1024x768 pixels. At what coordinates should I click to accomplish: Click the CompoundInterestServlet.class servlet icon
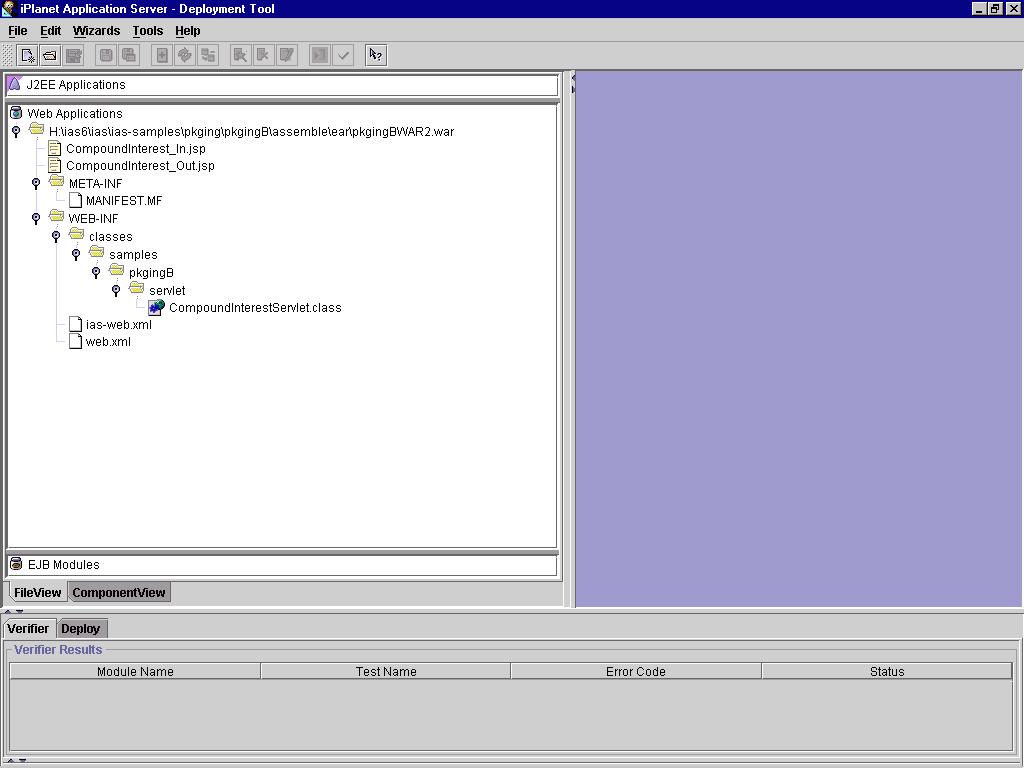pos(156,308)
